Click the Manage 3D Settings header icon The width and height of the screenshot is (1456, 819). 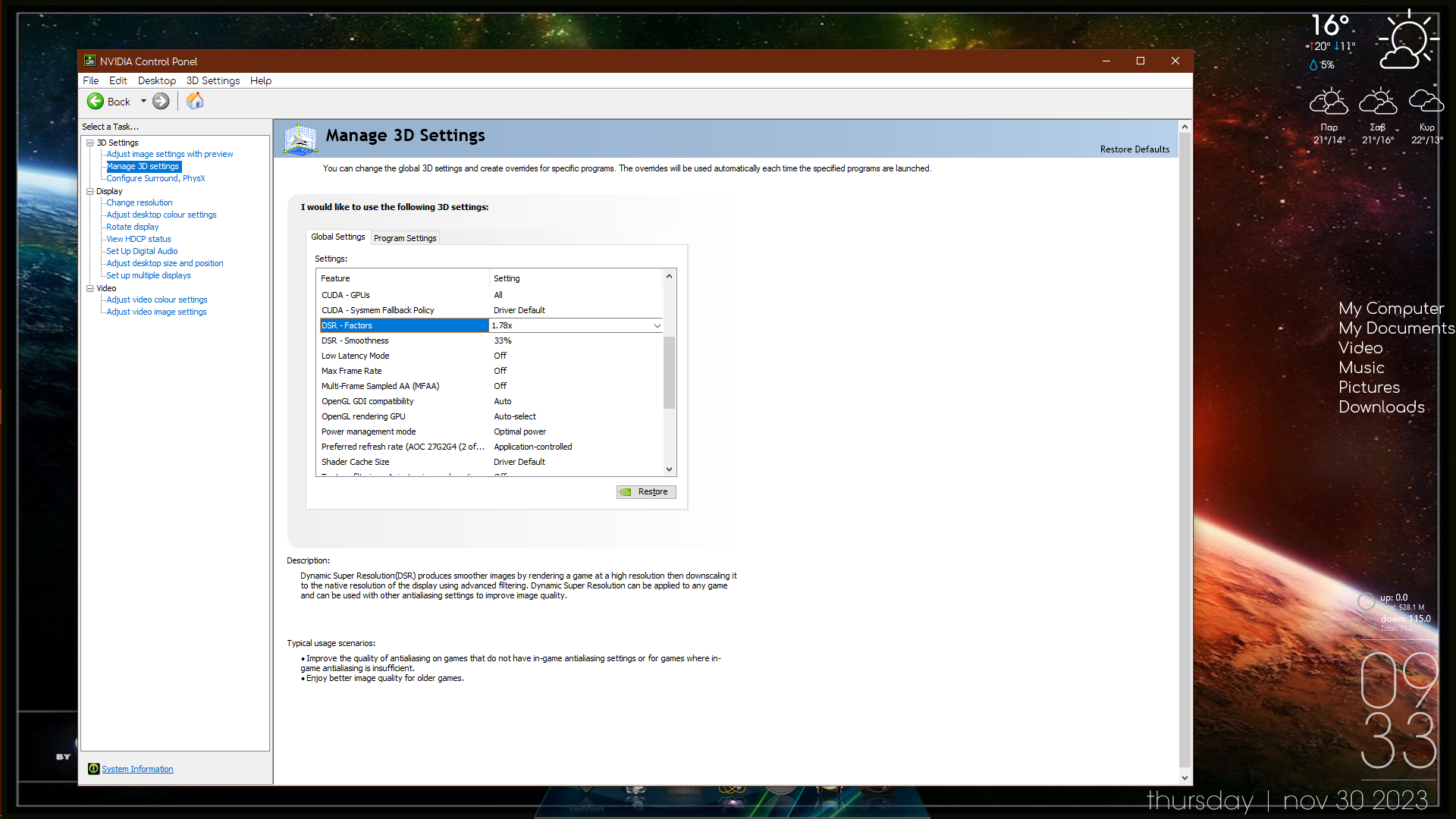click(300, 140)
